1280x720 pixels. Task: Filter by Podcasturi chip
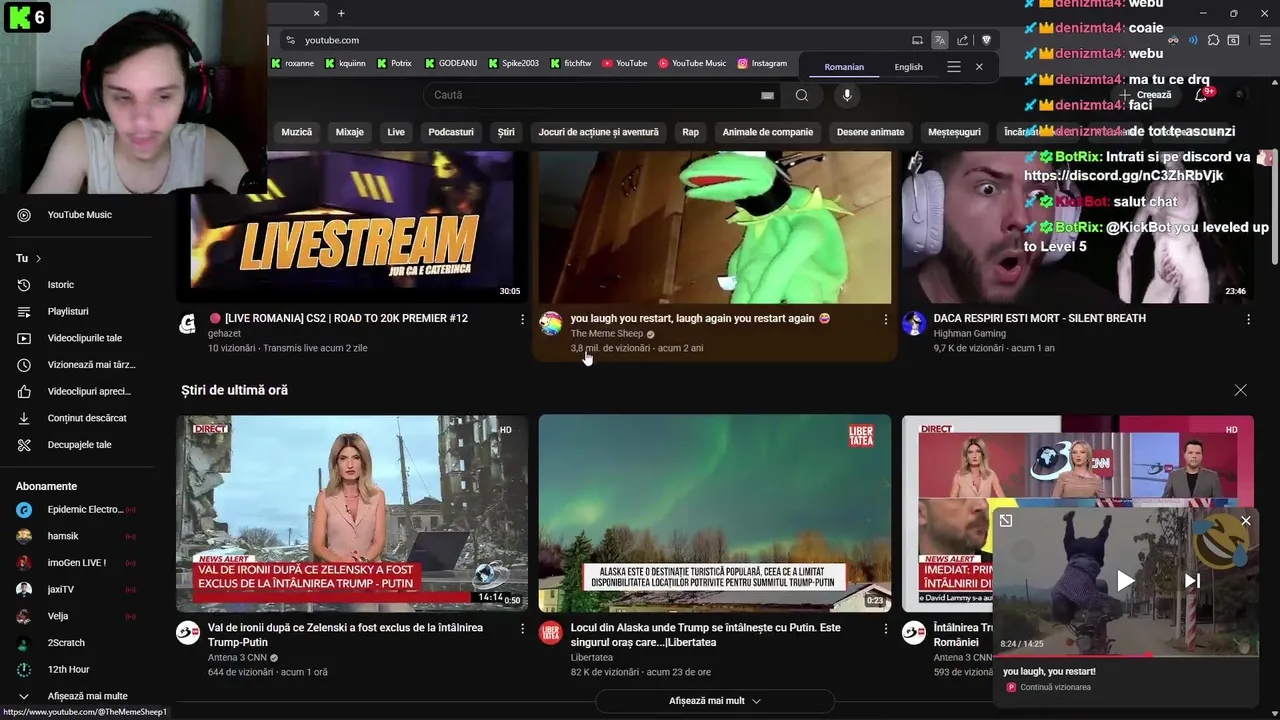pyautogui.click(x=451, y=132)
